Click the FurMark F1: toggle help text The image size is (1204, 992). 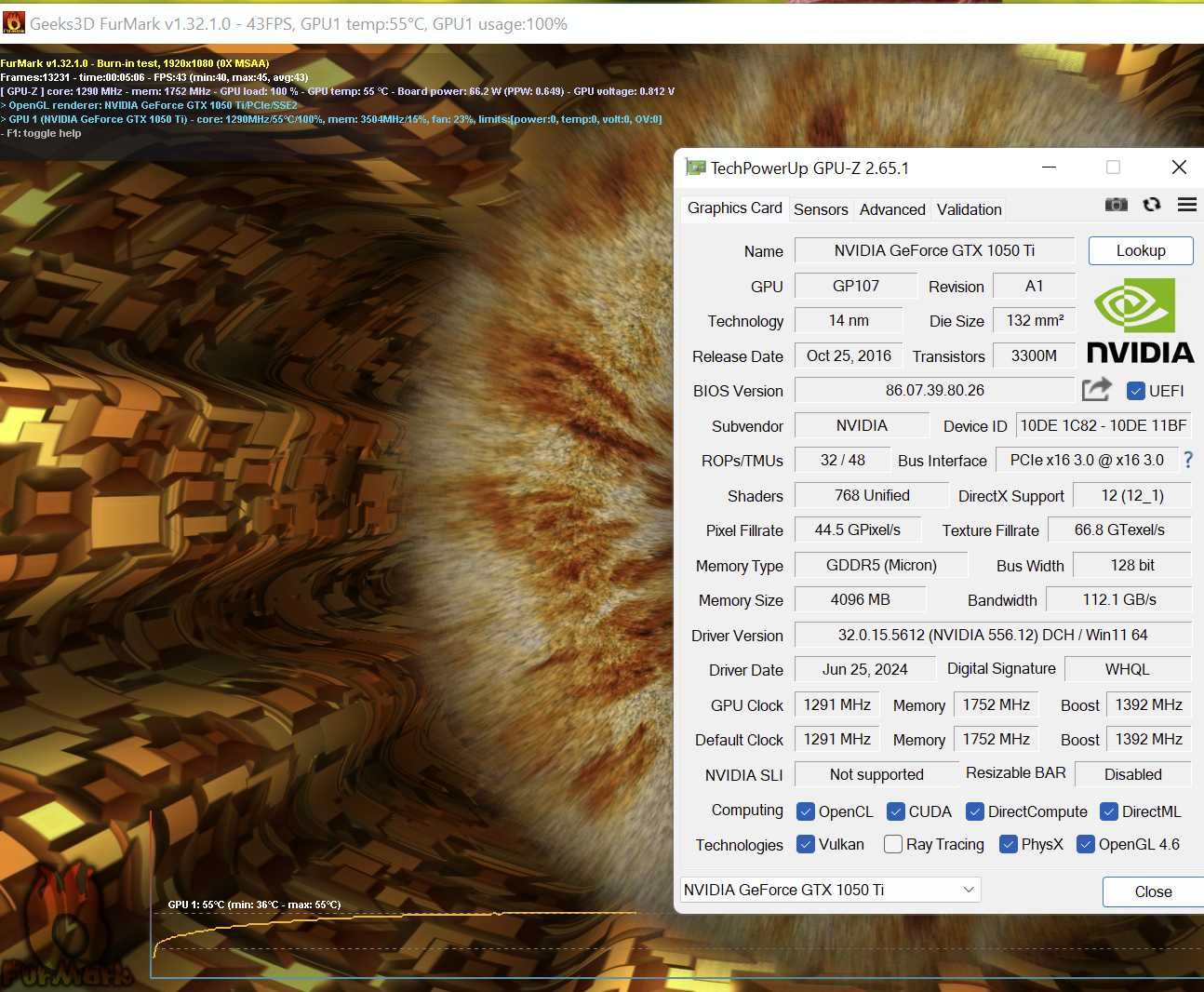[41, 133]
